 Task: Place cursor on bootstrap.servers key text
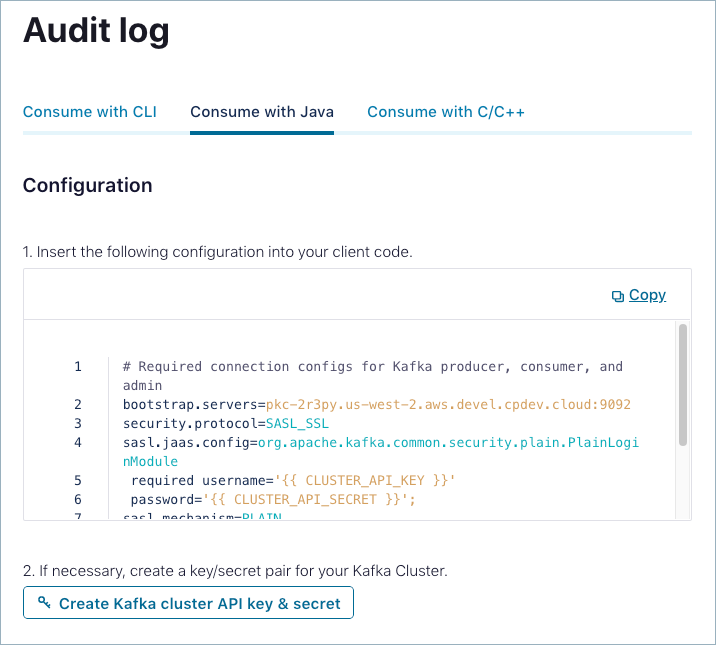tap(190, 404)
